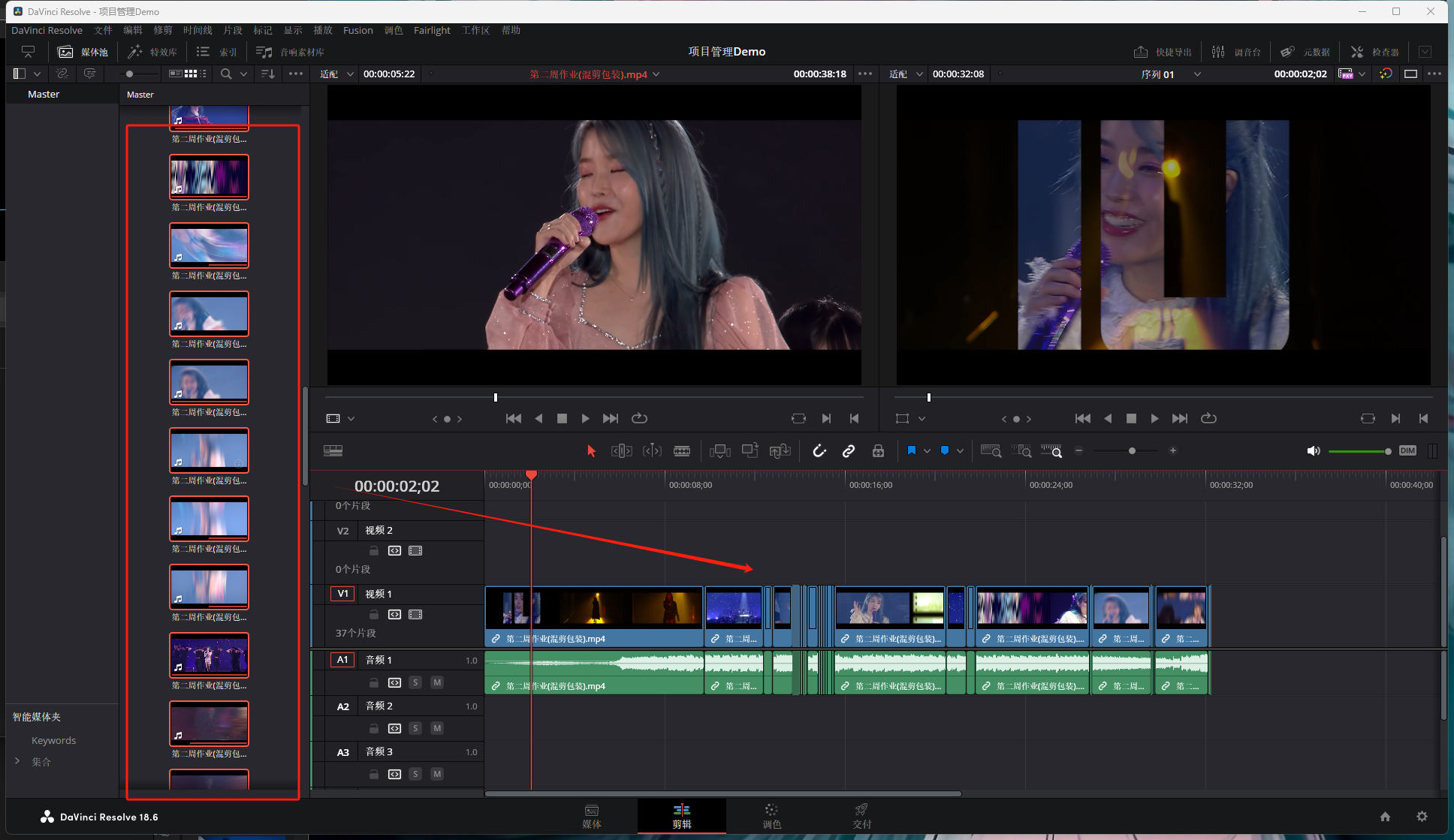The width and height of the screenshot is (1454, 840).
Task: Expand the 集合 smart bin tree
Action: (17, 761)
